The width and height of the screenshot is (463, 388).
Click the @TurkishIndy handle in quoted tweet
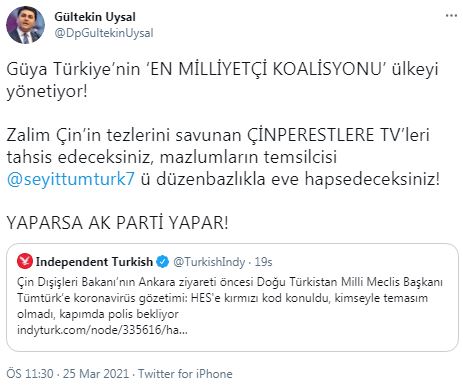coord(209,262)
